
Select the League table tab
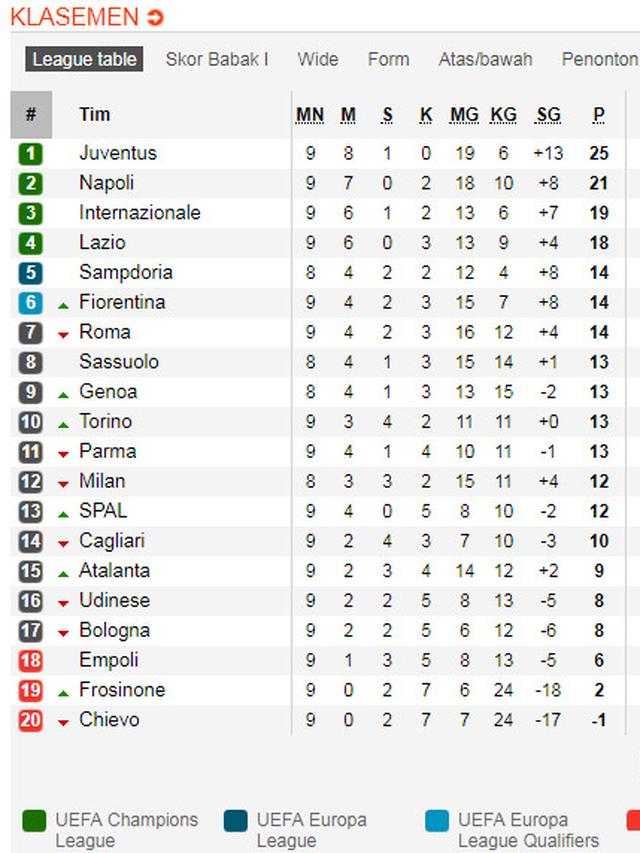pos(83,59)
